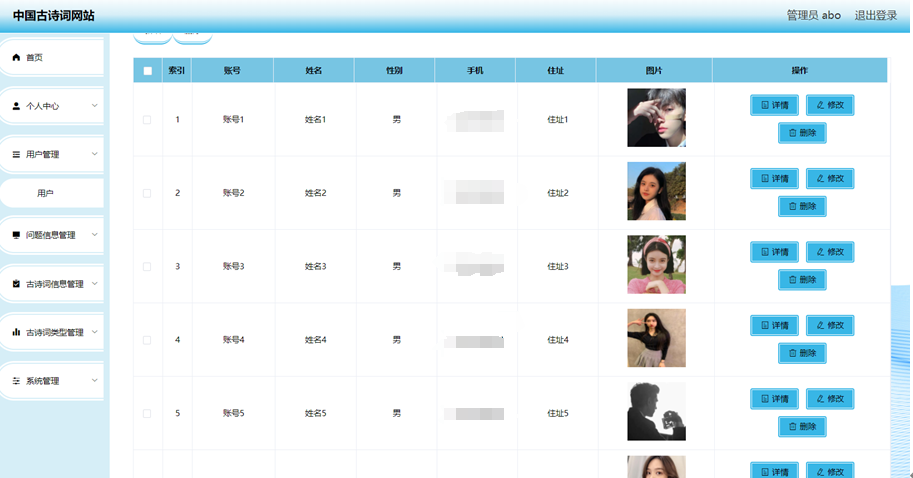The width and height of the screenshot is (913, 478).
Task: Click 详情 button for 账号1
Action: click(x=774, y=105)
